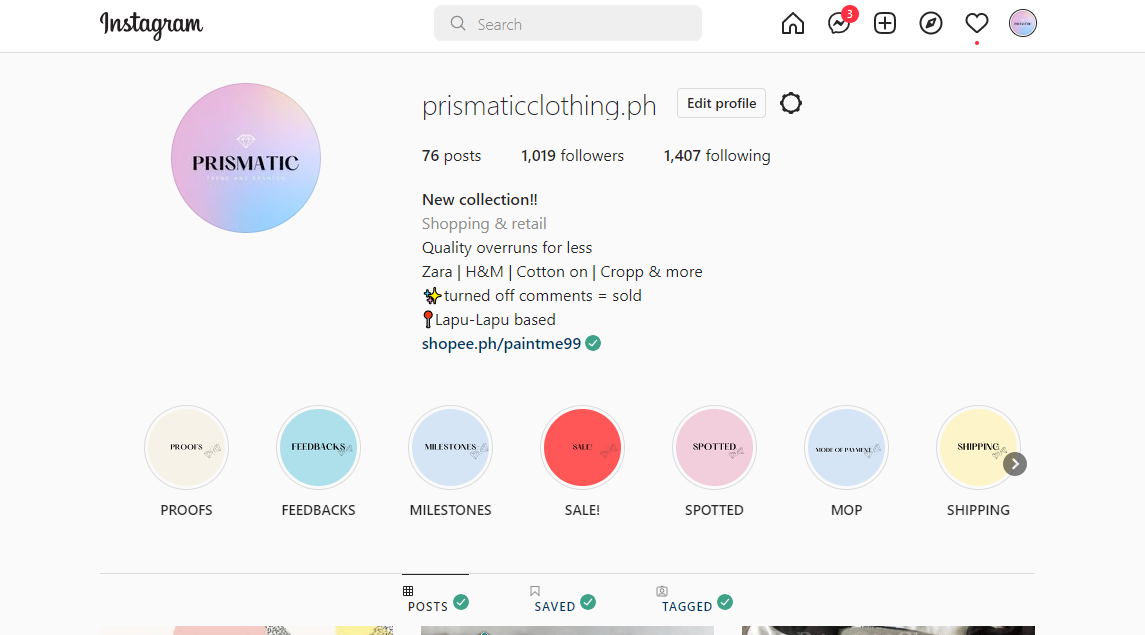Click the Instagram logo

151,24
